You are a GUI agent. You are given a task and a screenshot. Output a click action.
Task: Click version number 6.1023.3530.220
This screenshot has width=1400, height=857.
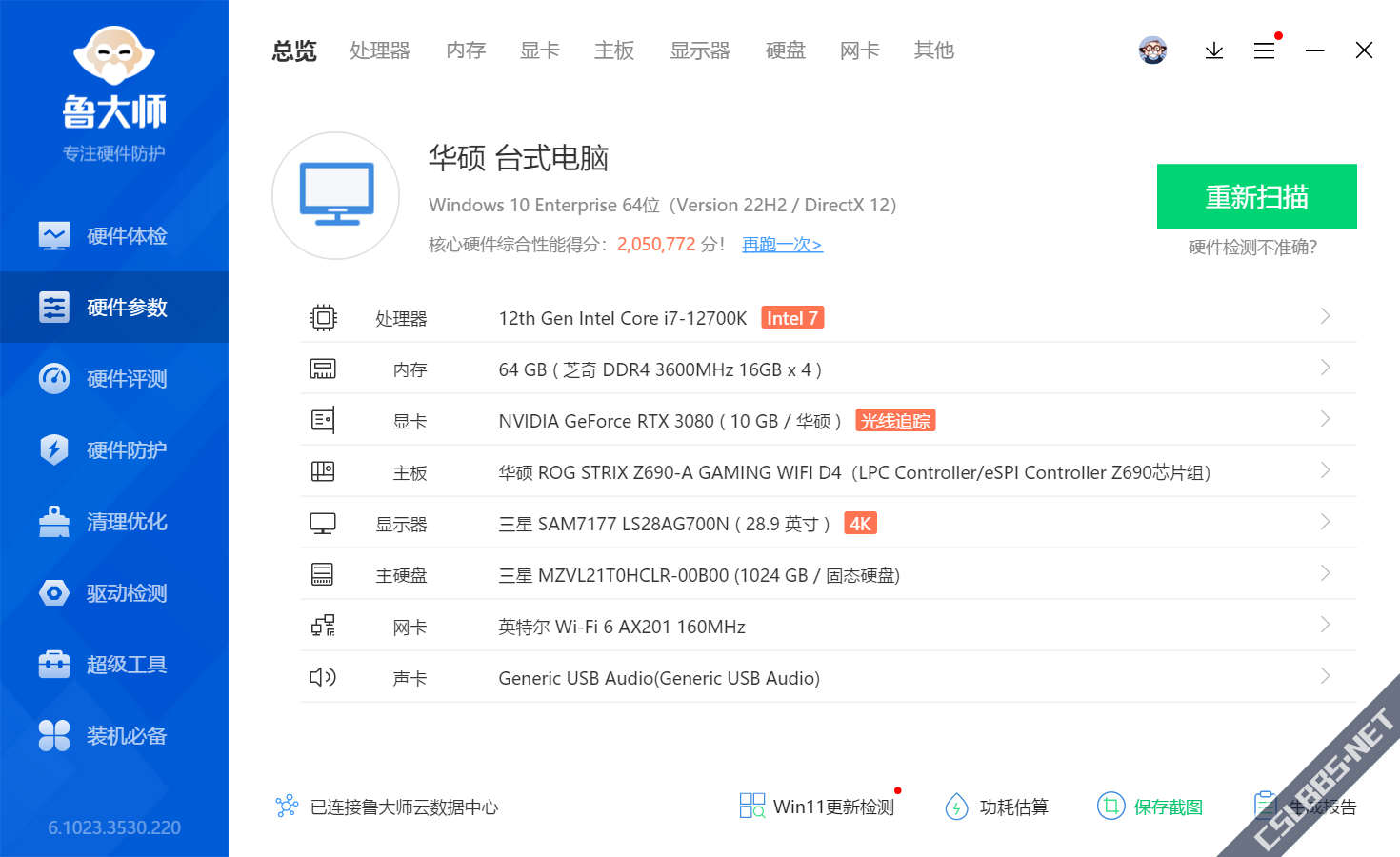(114, 827)
